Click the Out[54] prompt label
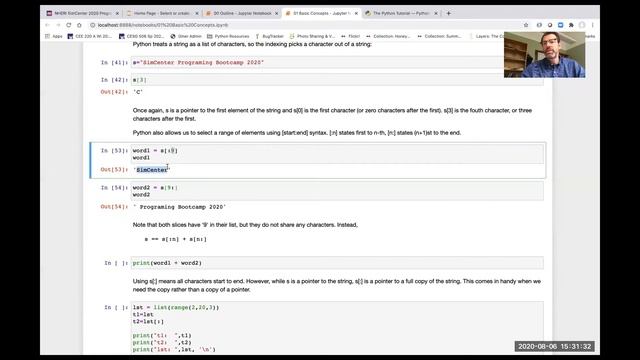Viewport: 640px width, 360px height. coord(114,207)
